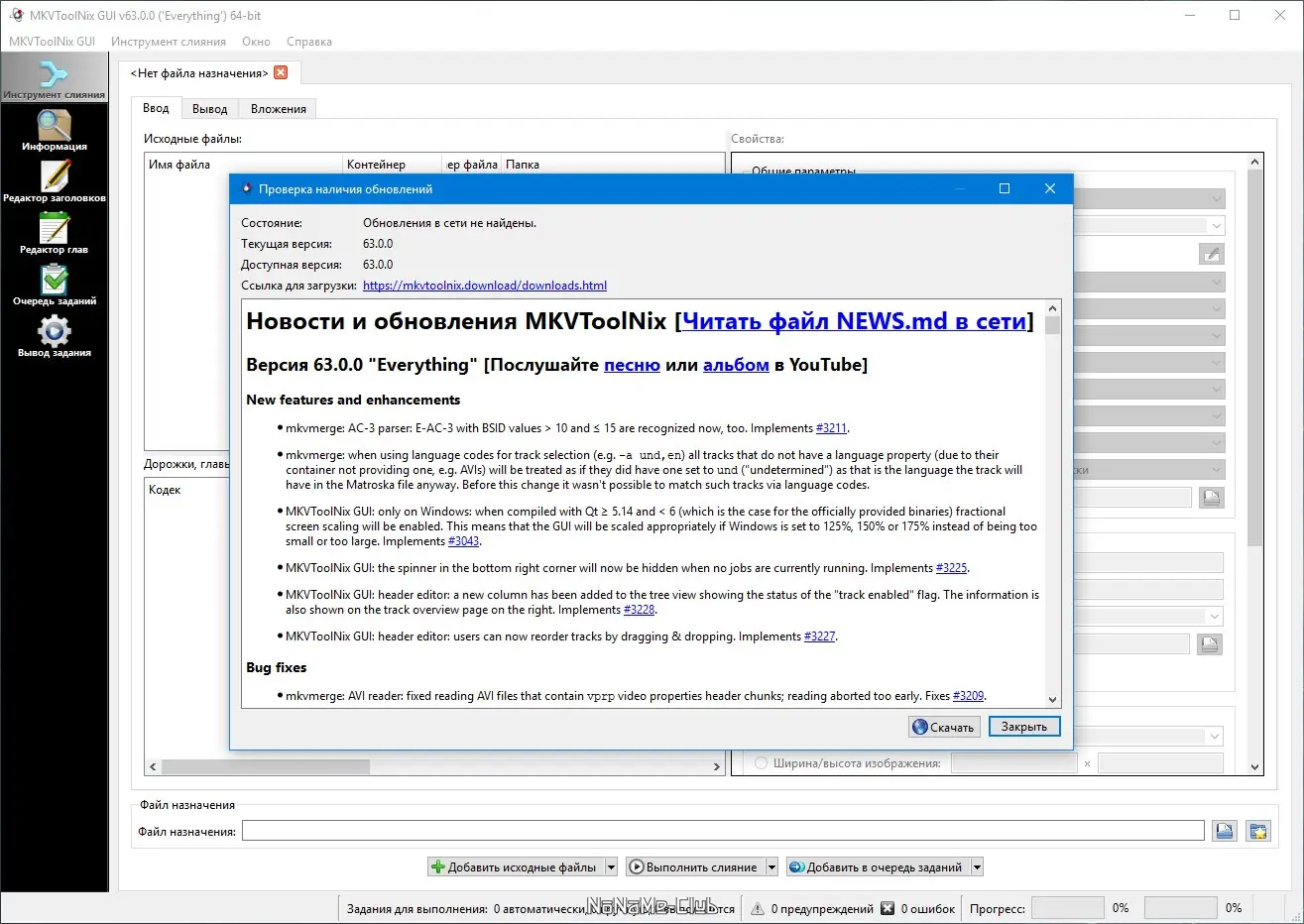Open the Инструмент слияния menu
Image resolution: width=1304 pixels, height=924 pixels.
(x=169, y=42)
